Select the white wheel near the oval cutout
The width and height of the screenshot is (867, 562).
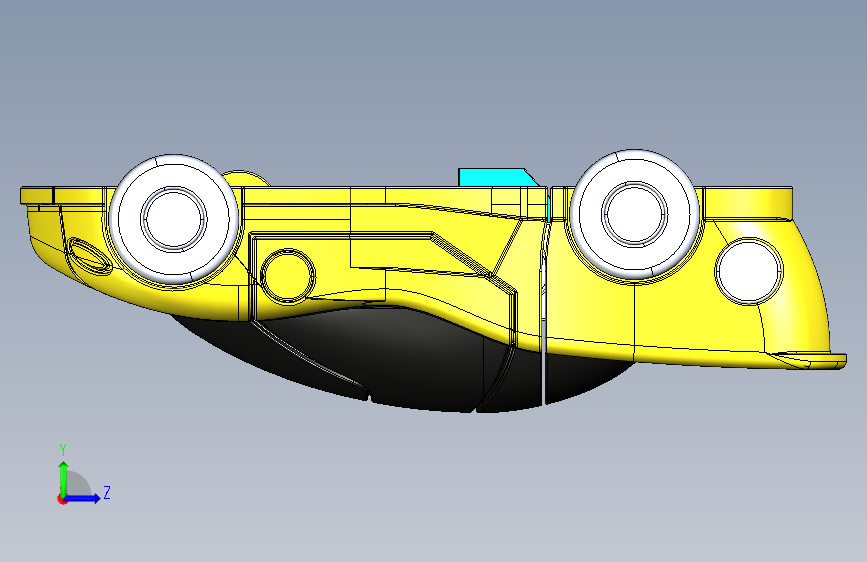point(174,219)
